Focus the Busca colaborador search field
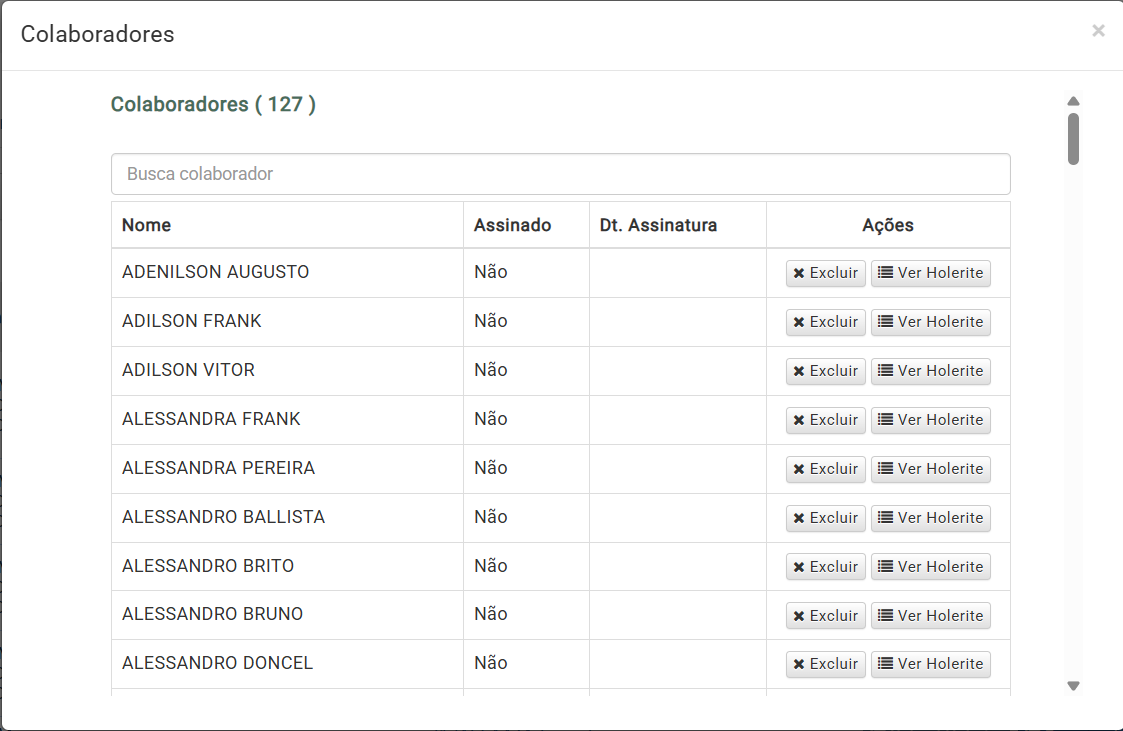The height and width of the screenshot is (731, 1123). coord(561,174)
